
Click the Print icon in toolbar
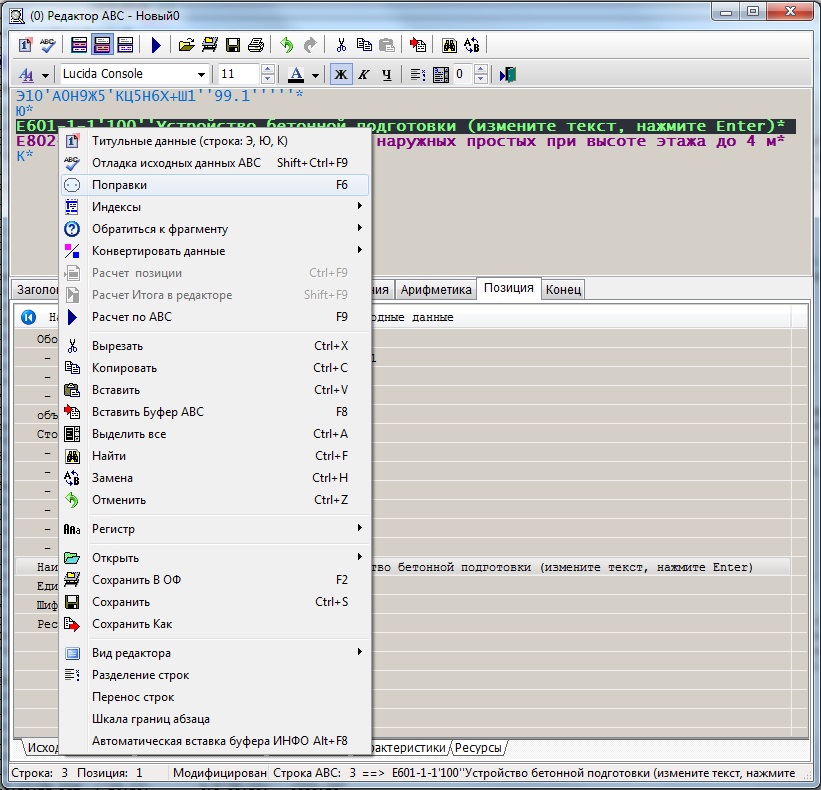tap(256, 44)
